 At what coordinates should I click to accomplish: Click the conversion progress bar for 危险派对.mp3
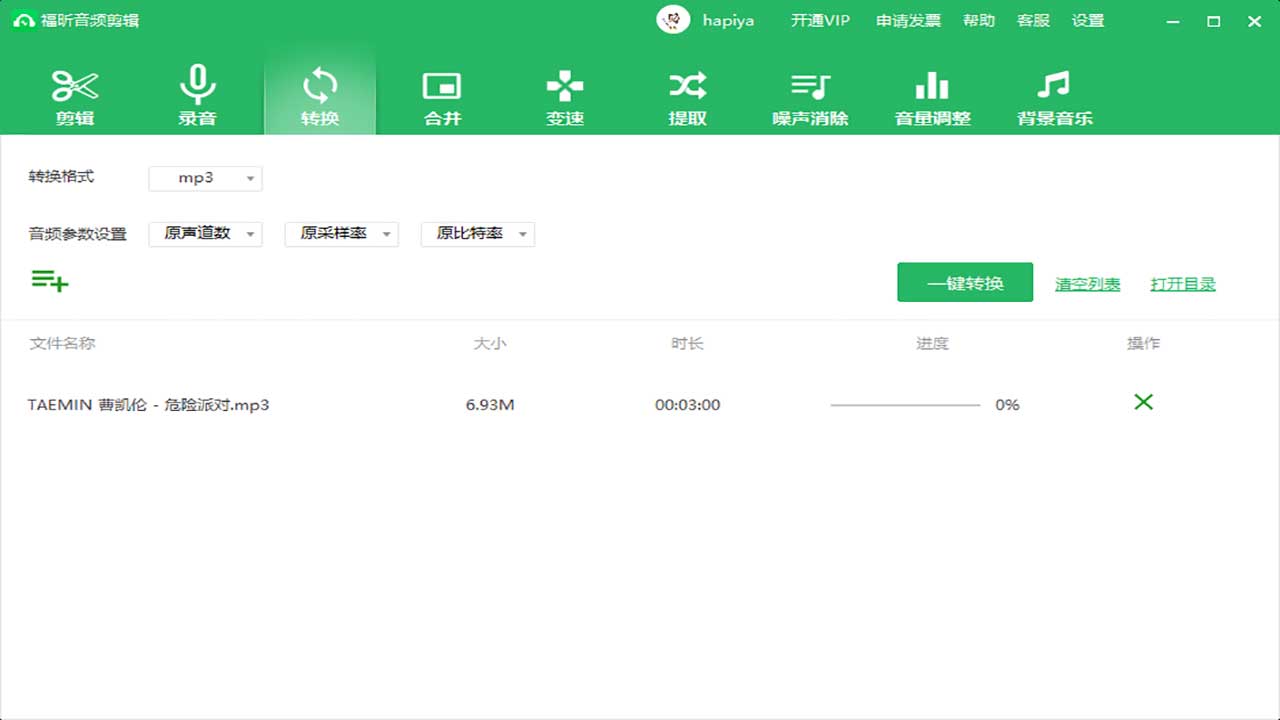pyautogui.click(x=905, y=405)
